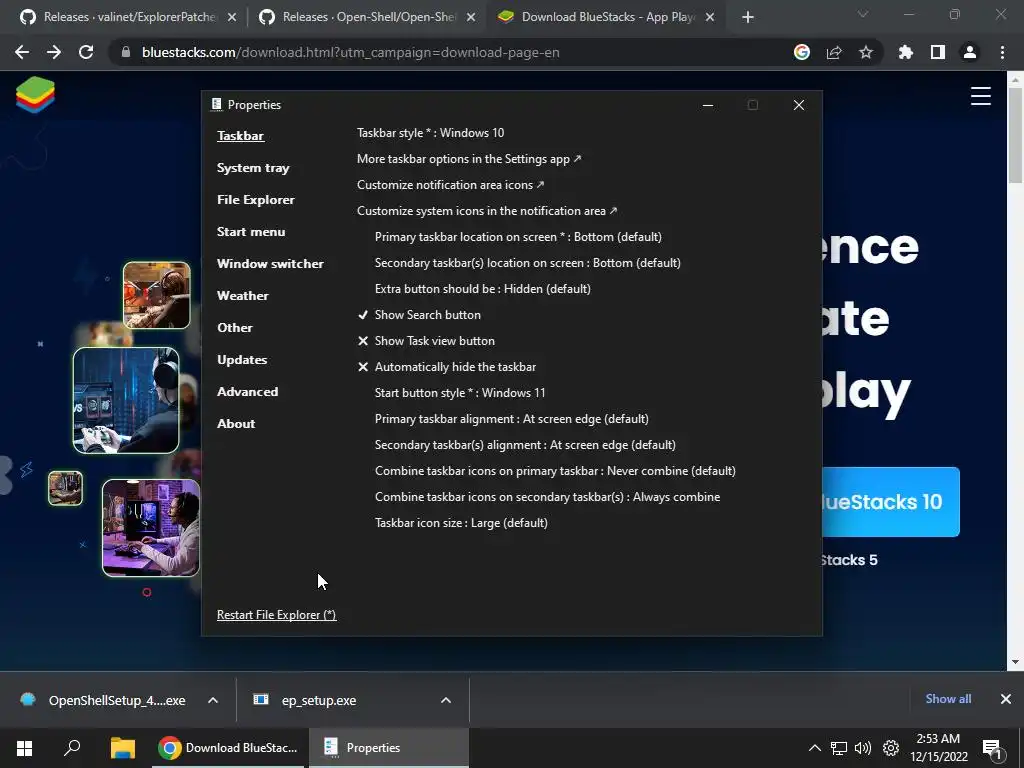Open a new browser tab
The height and width of the screenshot is (768, 1024).
tap(748, 17)
